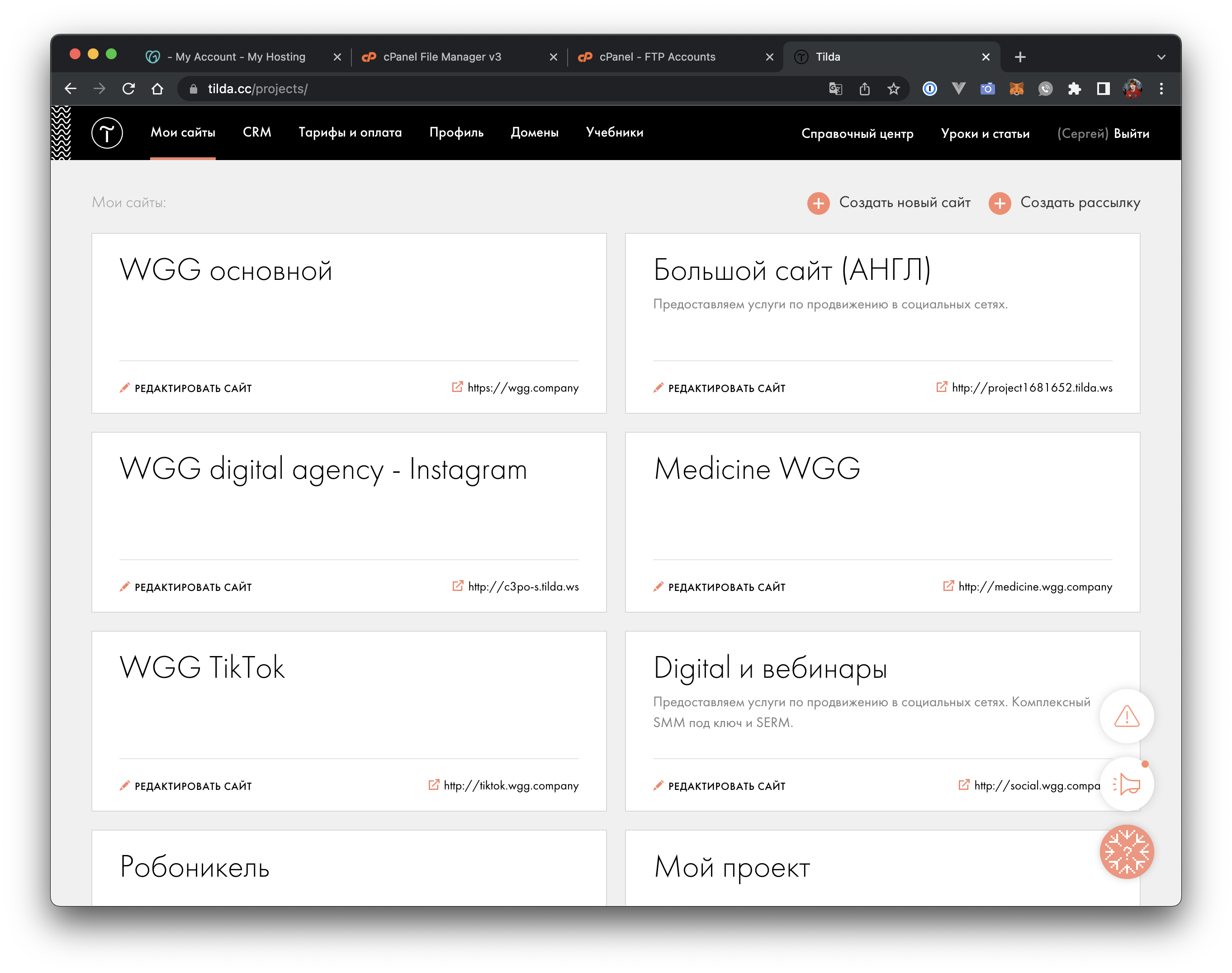Screen dimensions: 1232x973
Task: Click Редактировать сайт for WGG основной
Action: coord(193,388)
